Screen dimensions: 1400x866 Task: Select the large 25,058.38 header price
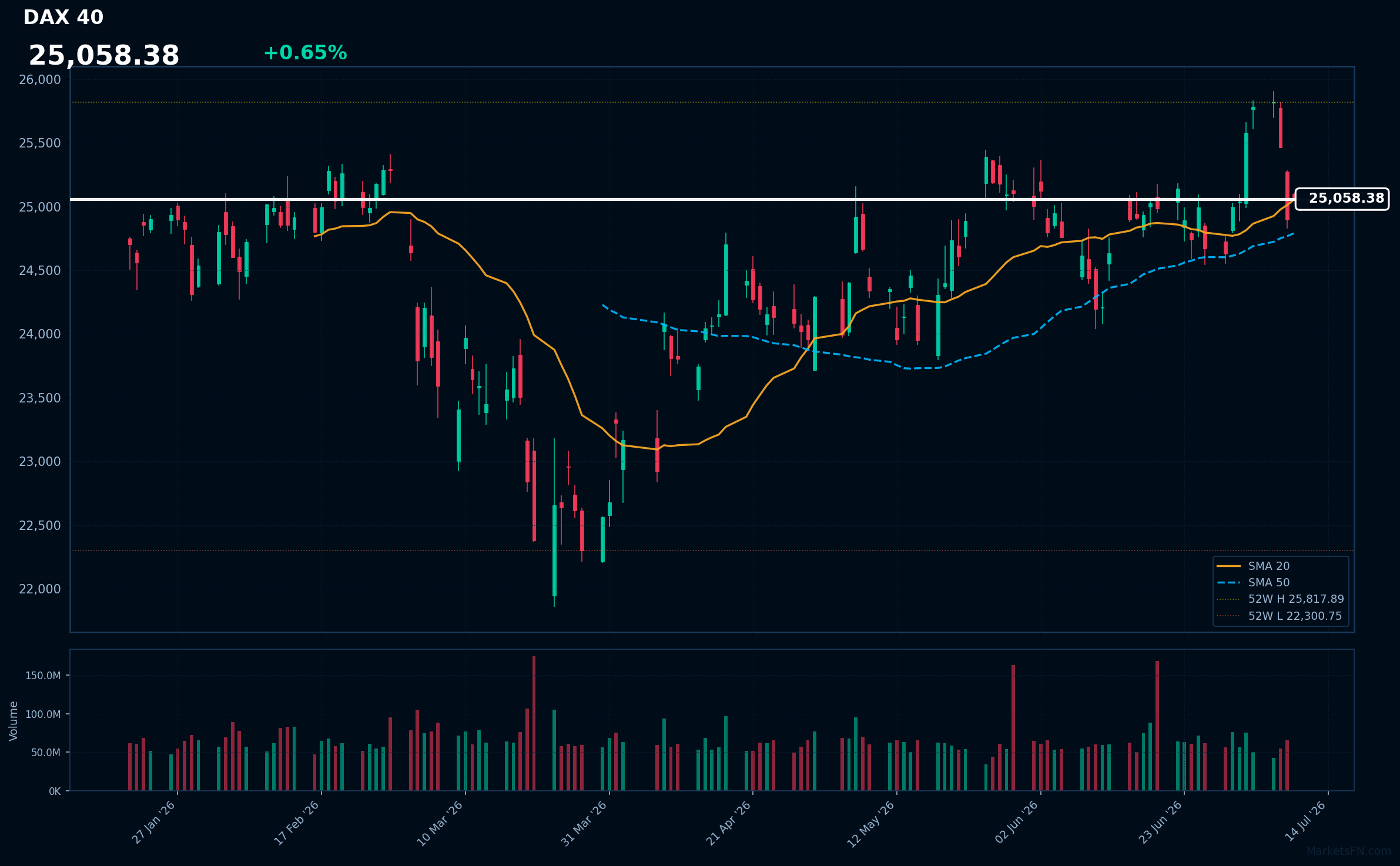tap(104, 56)
